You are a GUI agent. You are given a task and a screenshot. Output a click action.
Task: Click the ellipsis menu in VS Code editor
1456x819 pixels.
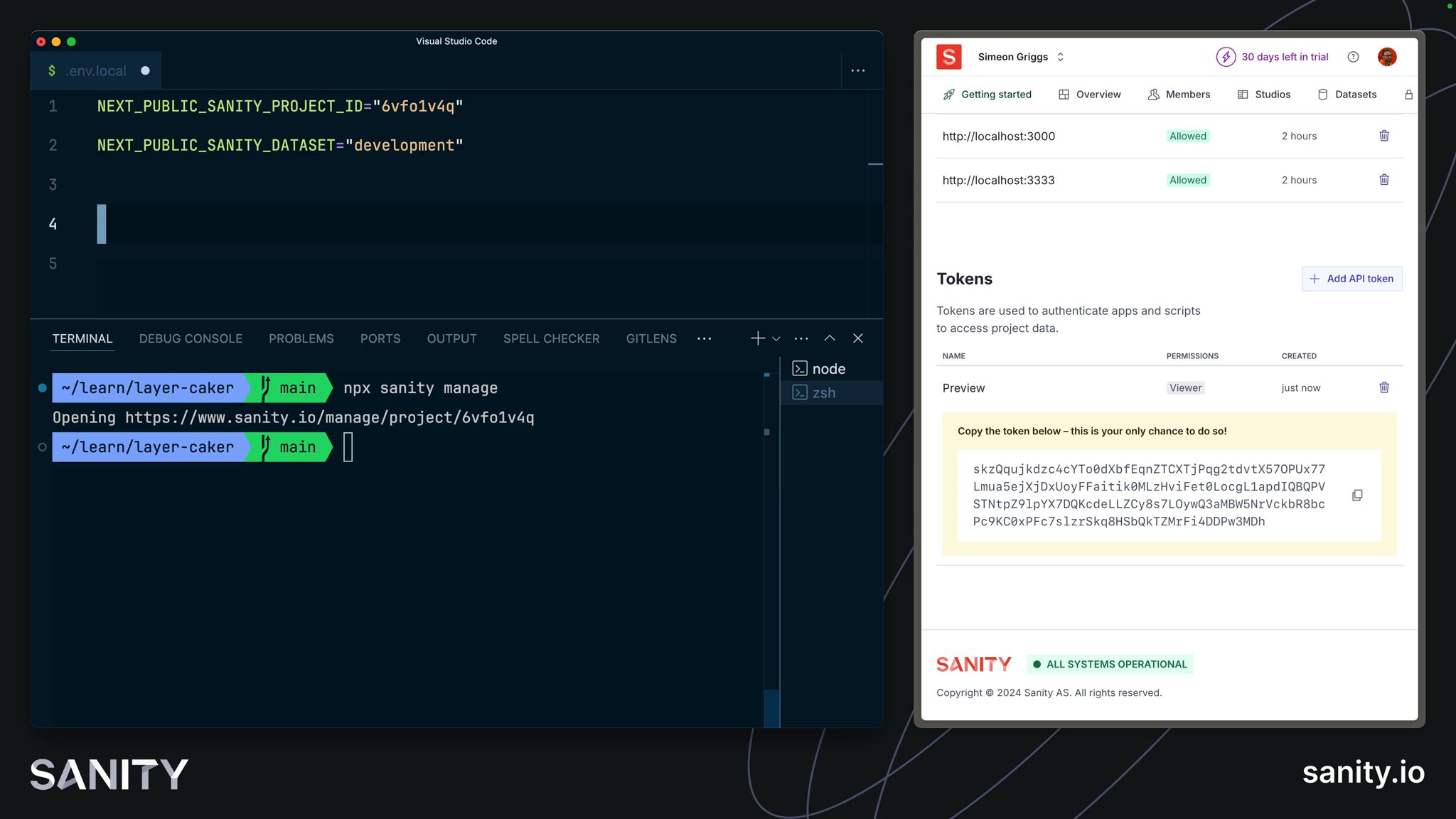[x=857, y=70]
